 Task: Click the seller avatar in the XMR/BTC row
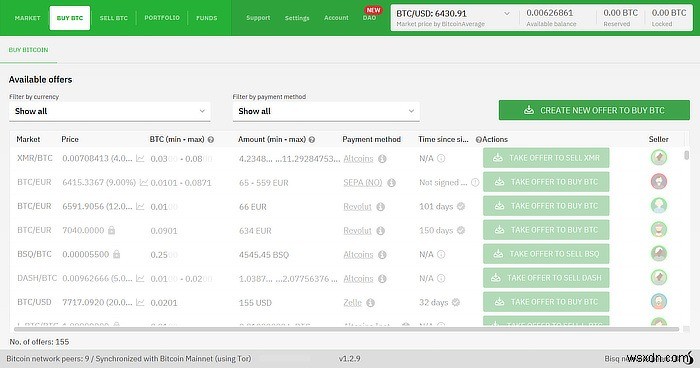tap(659, 158)
